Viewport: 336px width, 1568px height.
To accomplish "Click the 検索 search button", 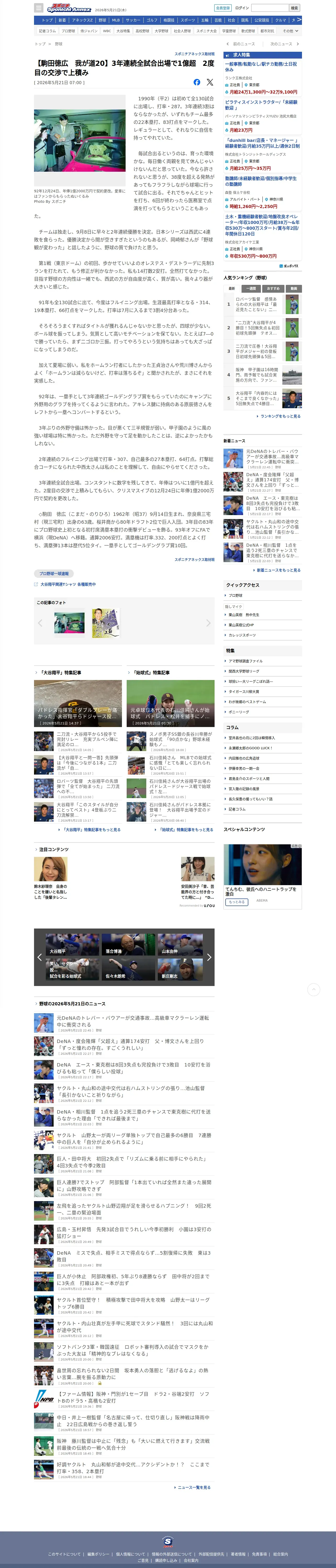I will coord(295,8).
